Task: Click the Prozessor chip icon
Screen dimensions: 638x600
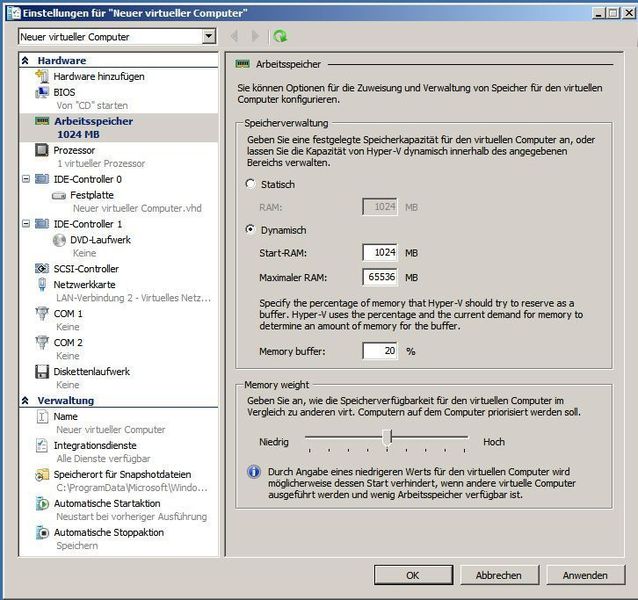Action: click(x=42, y=150)
